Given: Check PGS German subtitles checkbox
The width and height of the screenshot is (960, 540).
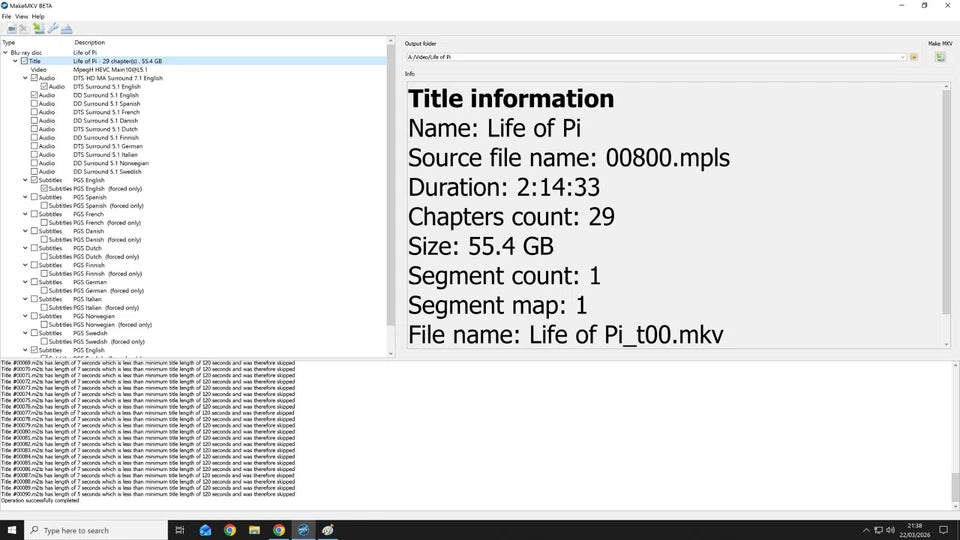Looking at the screenshot, I should [x=34, y=282].
